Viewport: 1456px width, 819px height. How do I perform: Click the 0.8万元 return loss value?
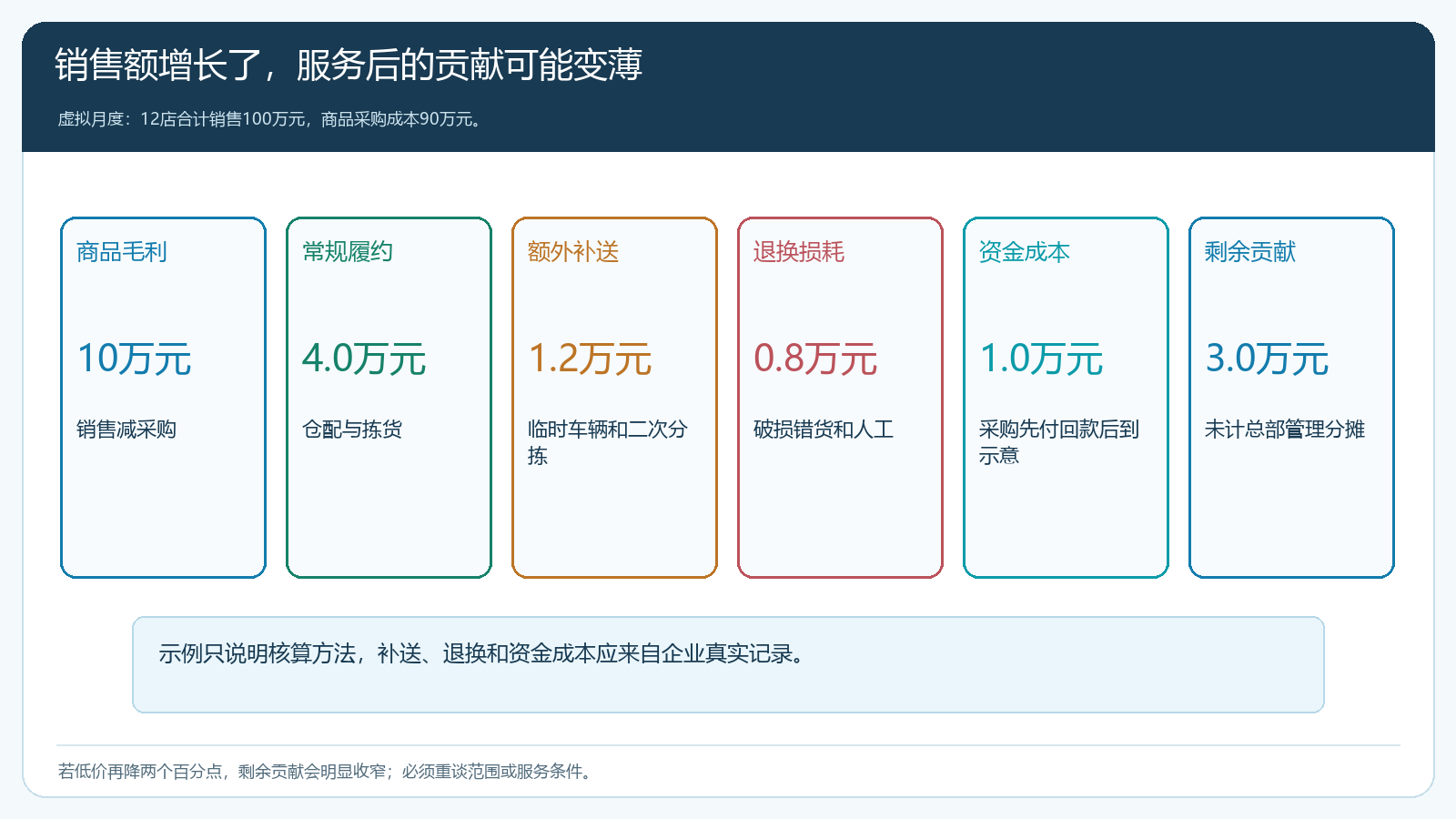pyautogui.click(x=815, y=359)
